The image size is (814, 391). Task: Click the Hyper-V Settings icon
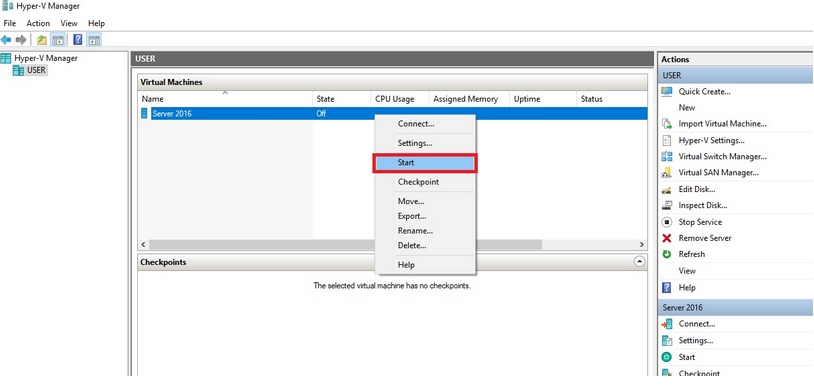point(667,140)
